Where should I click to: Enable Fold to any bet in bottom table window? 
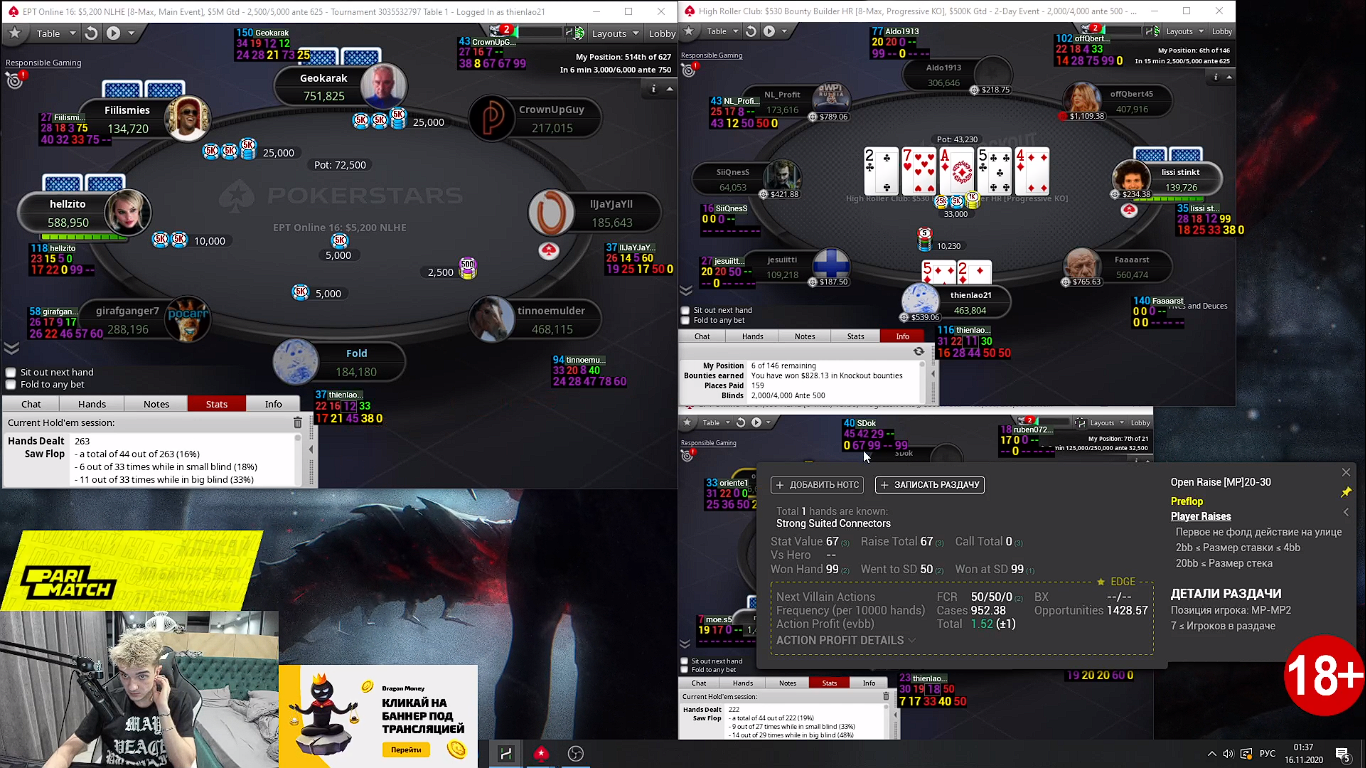click(x=685, y=670)
